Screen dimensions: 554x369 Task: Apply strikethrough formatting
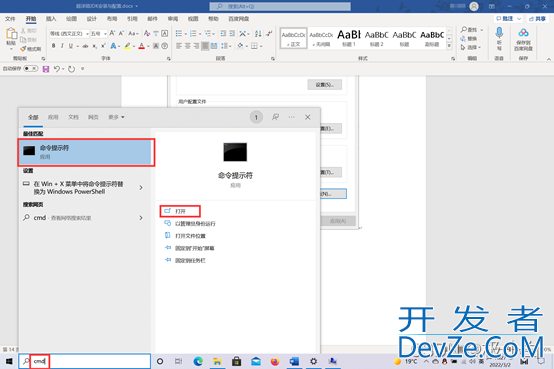[x=85, y=46]
